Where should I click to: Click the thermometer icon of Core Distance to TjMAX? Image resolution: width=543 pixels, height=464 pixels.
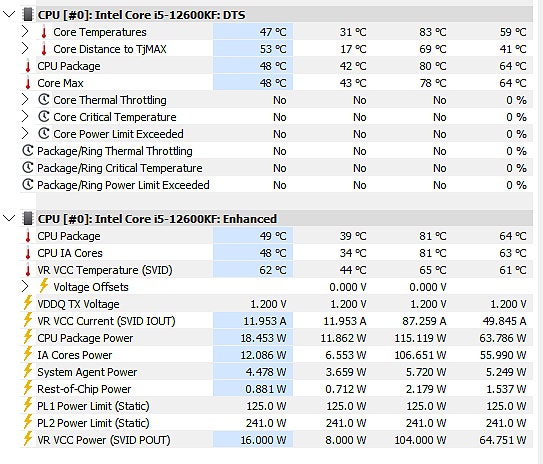coord(44,49)
